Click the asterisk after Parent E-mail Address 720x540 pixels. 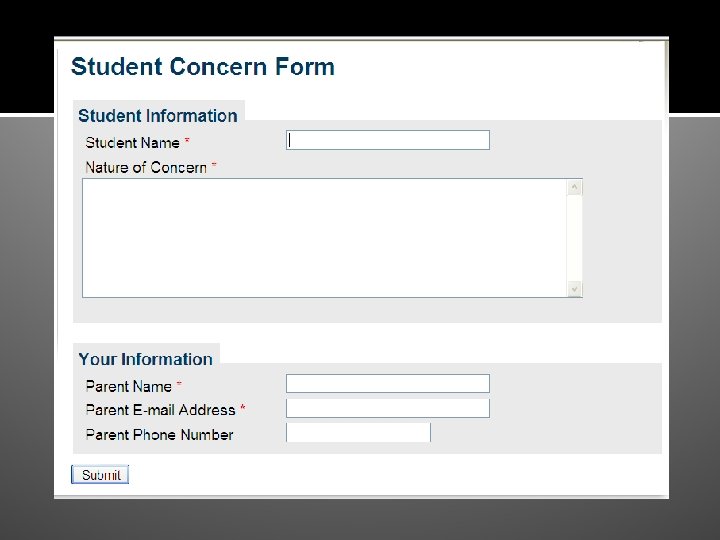click(x=243, y=409)
